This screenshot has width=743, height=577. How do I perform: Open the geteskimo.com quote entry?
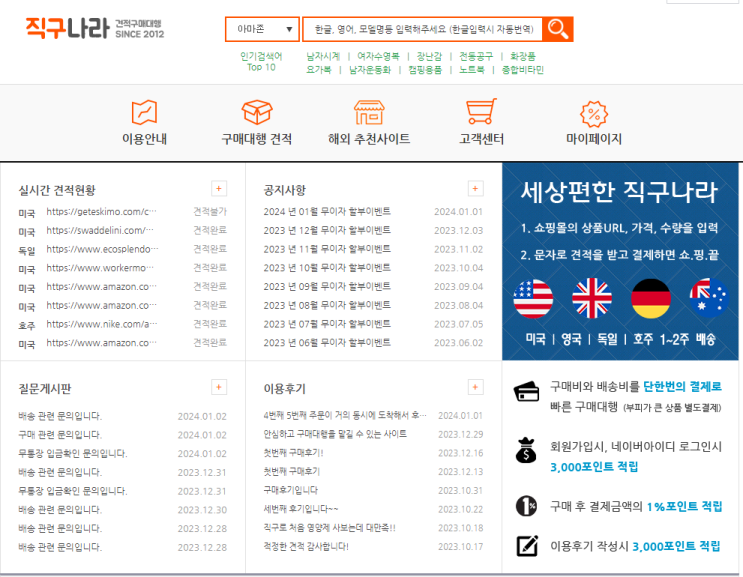pyautogui.click(x=101, y=212)
